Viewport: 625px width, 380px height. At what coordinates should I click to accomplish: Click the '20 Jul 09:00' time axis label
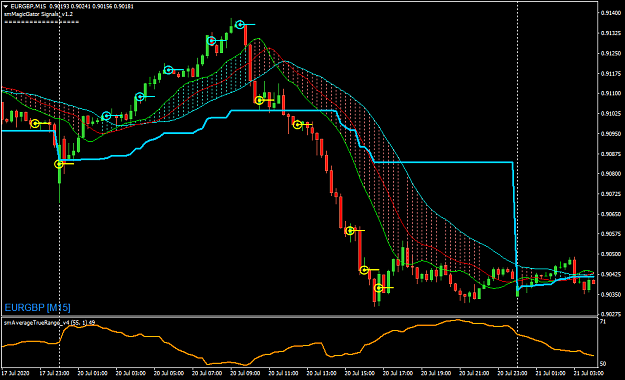point(245,373)
